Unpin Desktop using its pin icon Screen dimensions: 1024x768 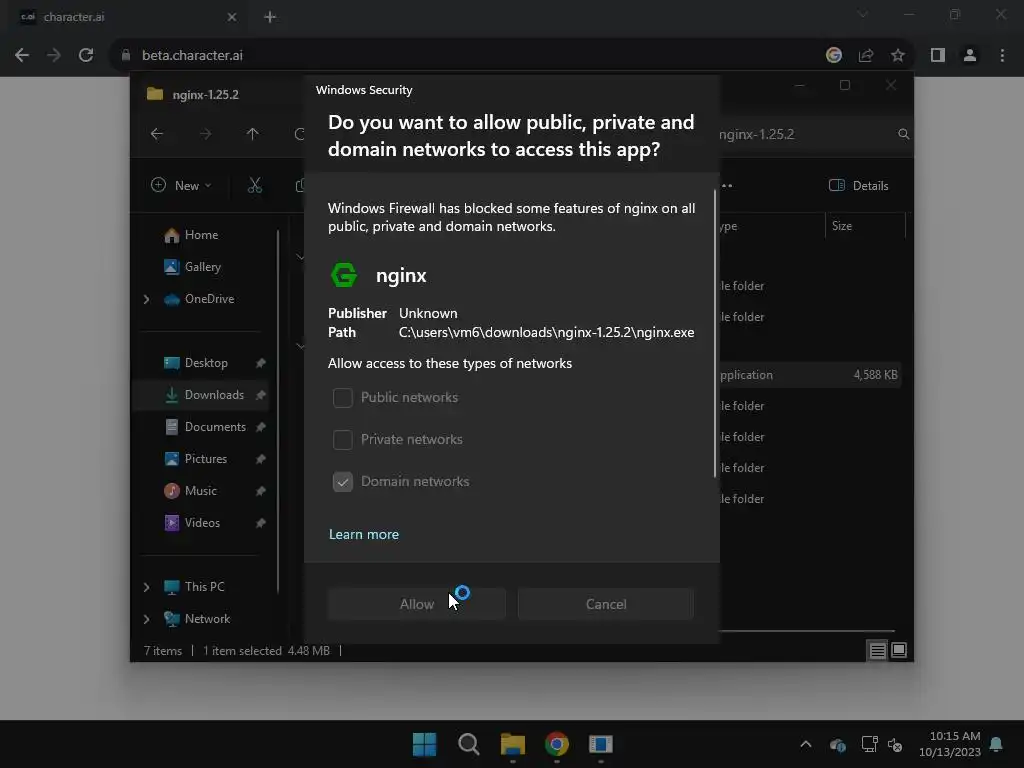tap(261, 363)
